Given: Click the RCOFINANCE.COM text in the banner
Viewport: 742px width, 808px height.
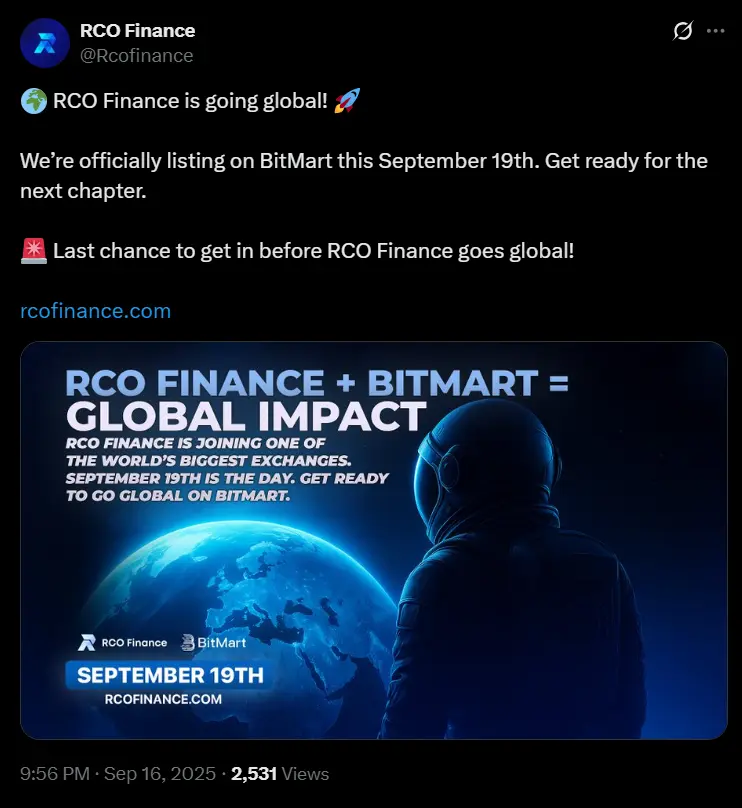Looking at the screenshot, I should (x=163, y=699).
